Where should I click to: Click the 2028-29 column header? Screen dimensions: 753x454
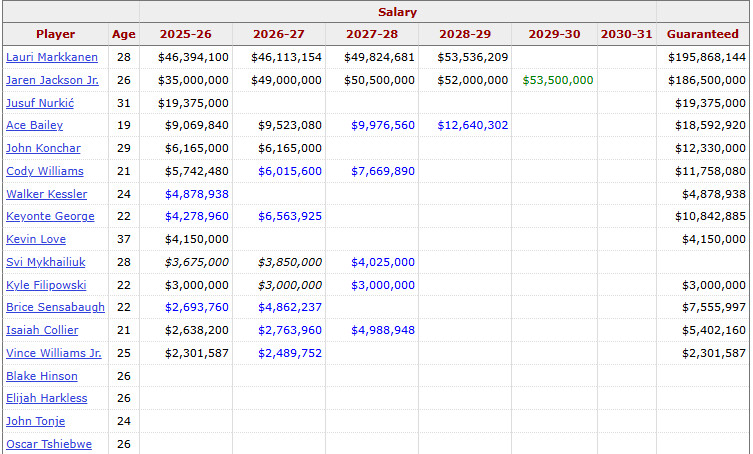click(x=465, y=34)
